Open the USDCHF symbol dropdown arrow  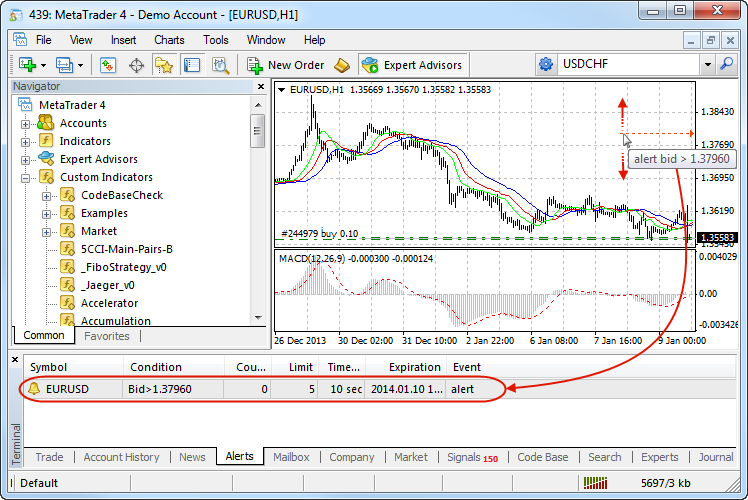pyautogui.click(x=709, y=64)
